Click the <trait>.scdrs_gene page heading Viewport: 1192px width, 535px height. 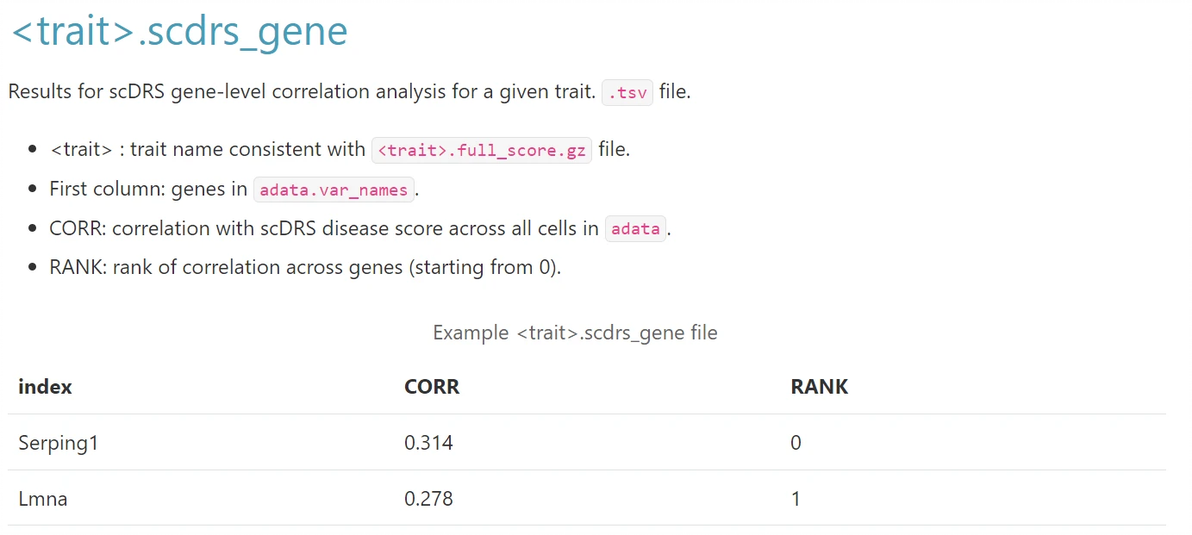point(179,31)
